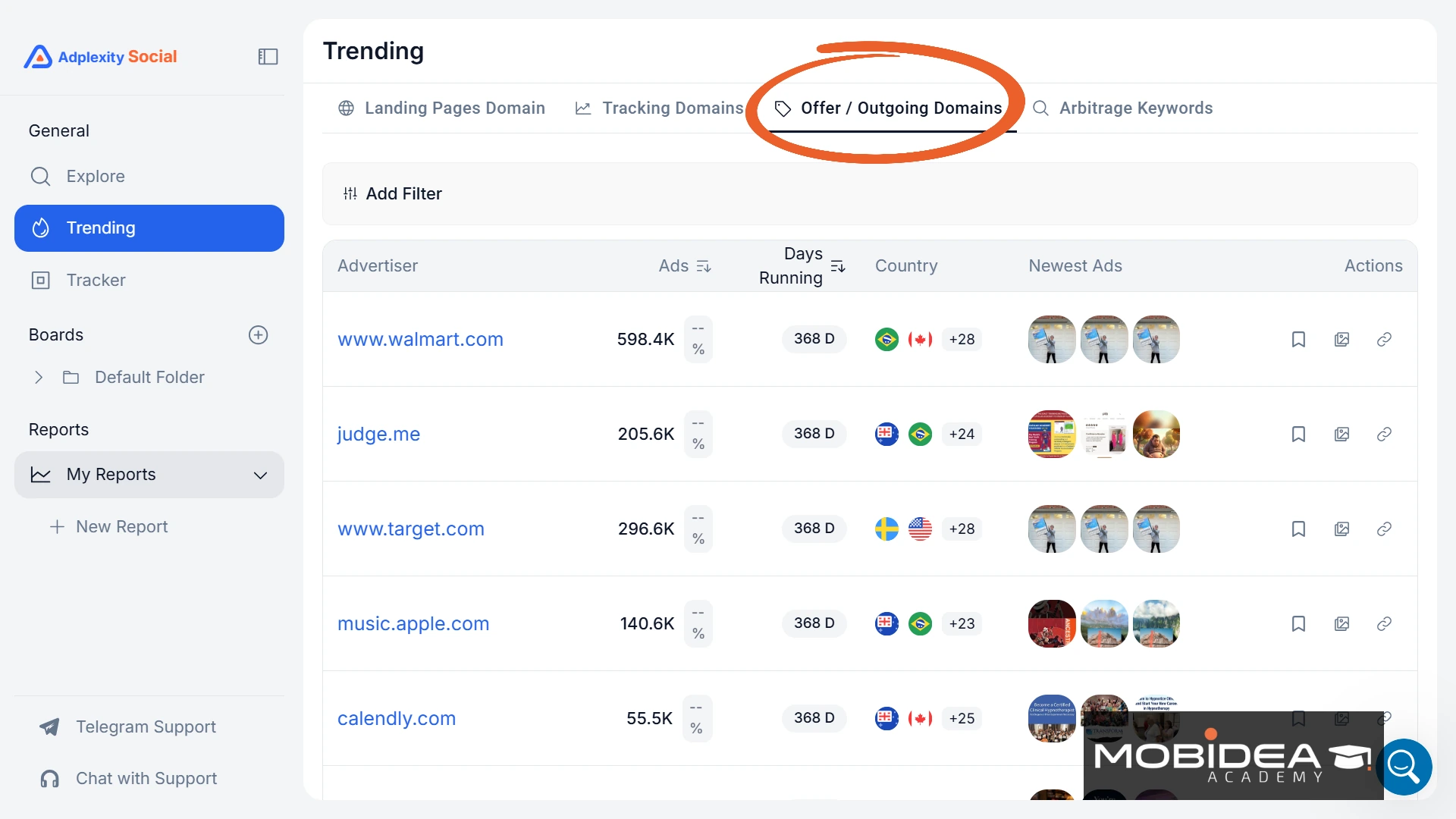Open www.walmart.com advertiser link
The image size is (1456, 819).
pyautogui.click(x=420, y=339)
